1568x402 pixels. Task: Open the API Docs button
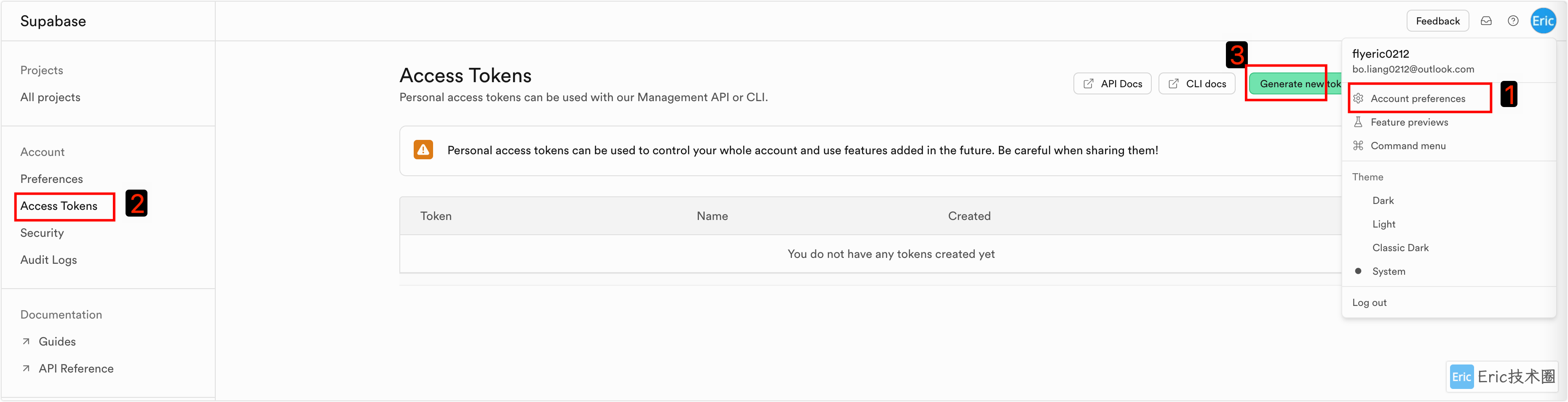coord(1112,84)
